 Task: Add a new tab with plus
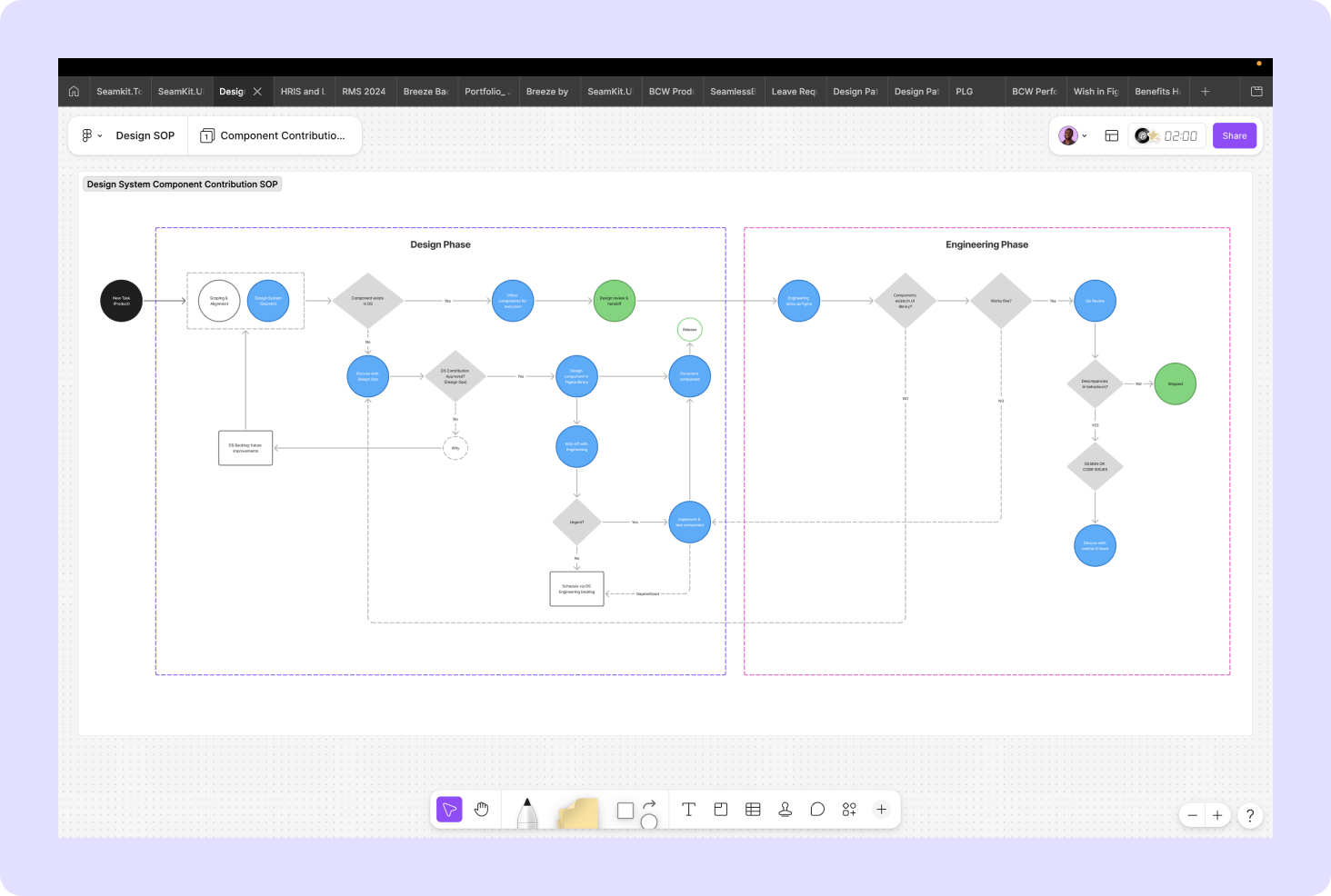tap(1206, 91)
